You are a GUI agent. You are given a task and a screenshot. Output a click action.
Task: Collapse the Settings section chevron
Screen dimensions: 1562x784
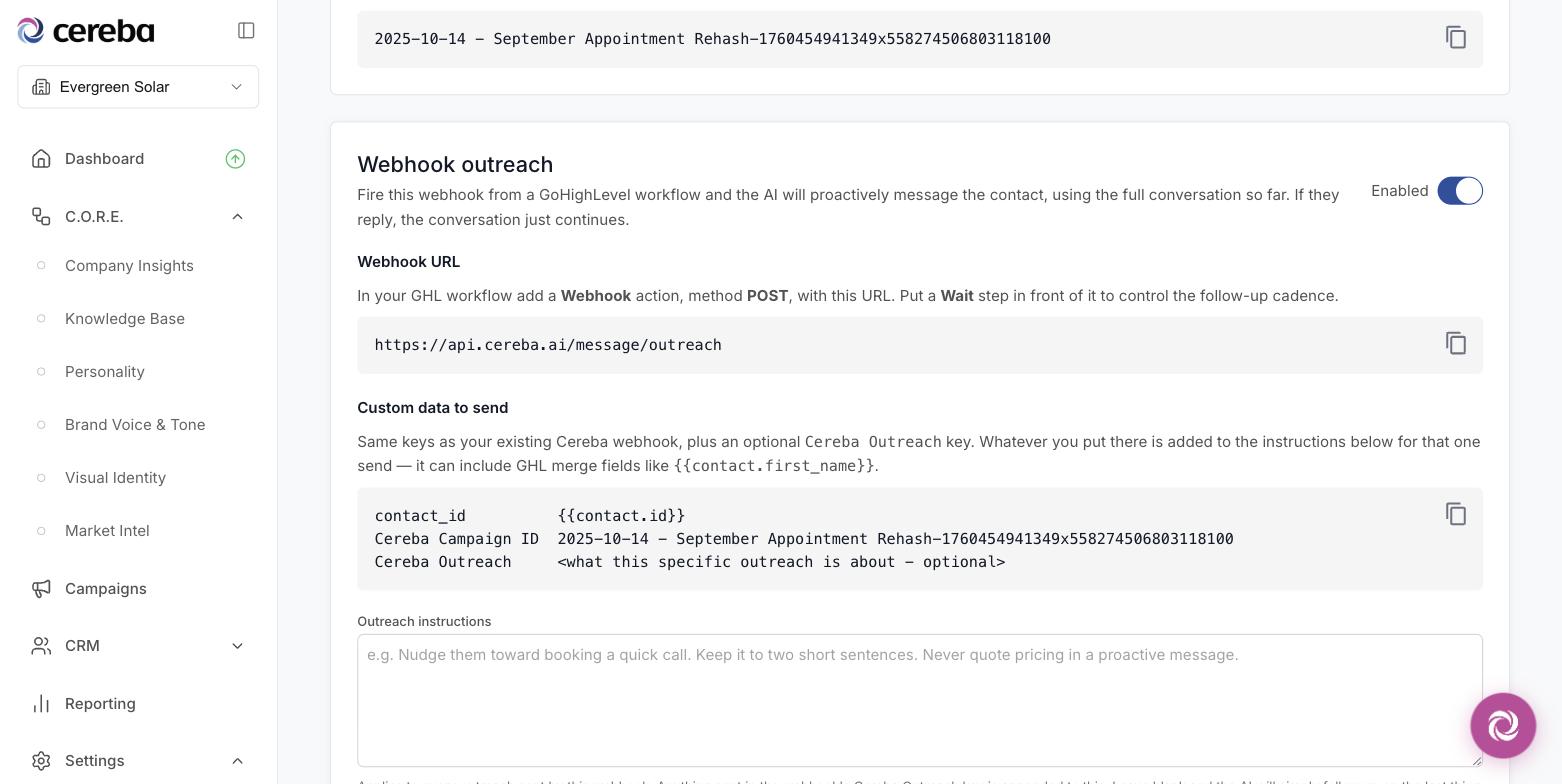(237, 761)
